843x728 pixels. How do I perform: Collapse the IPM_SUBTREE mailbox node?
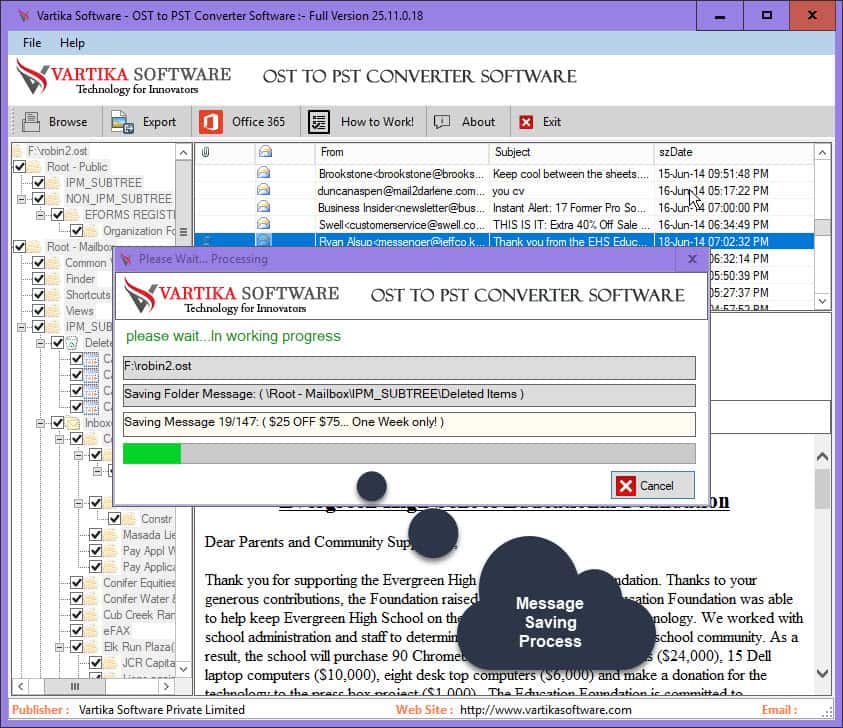[x=21, y=327]
